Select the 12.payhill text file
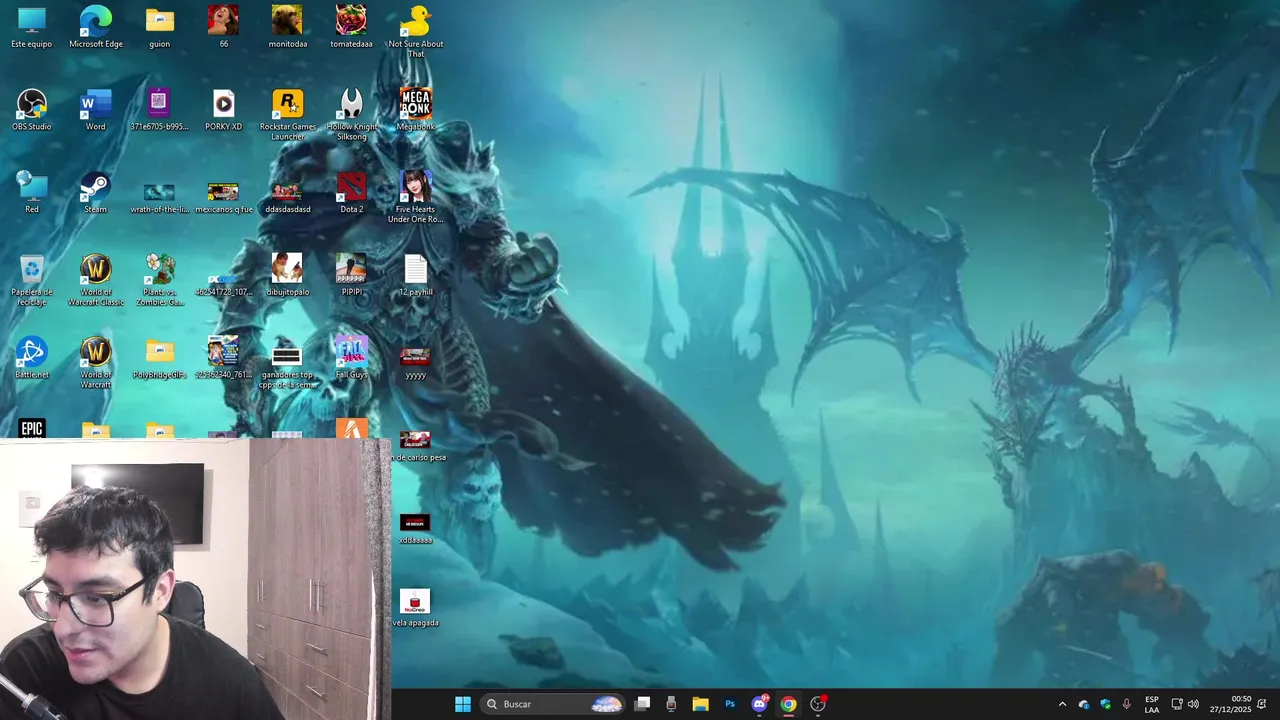Screen dimensions: 1280x720 point(415,276)
